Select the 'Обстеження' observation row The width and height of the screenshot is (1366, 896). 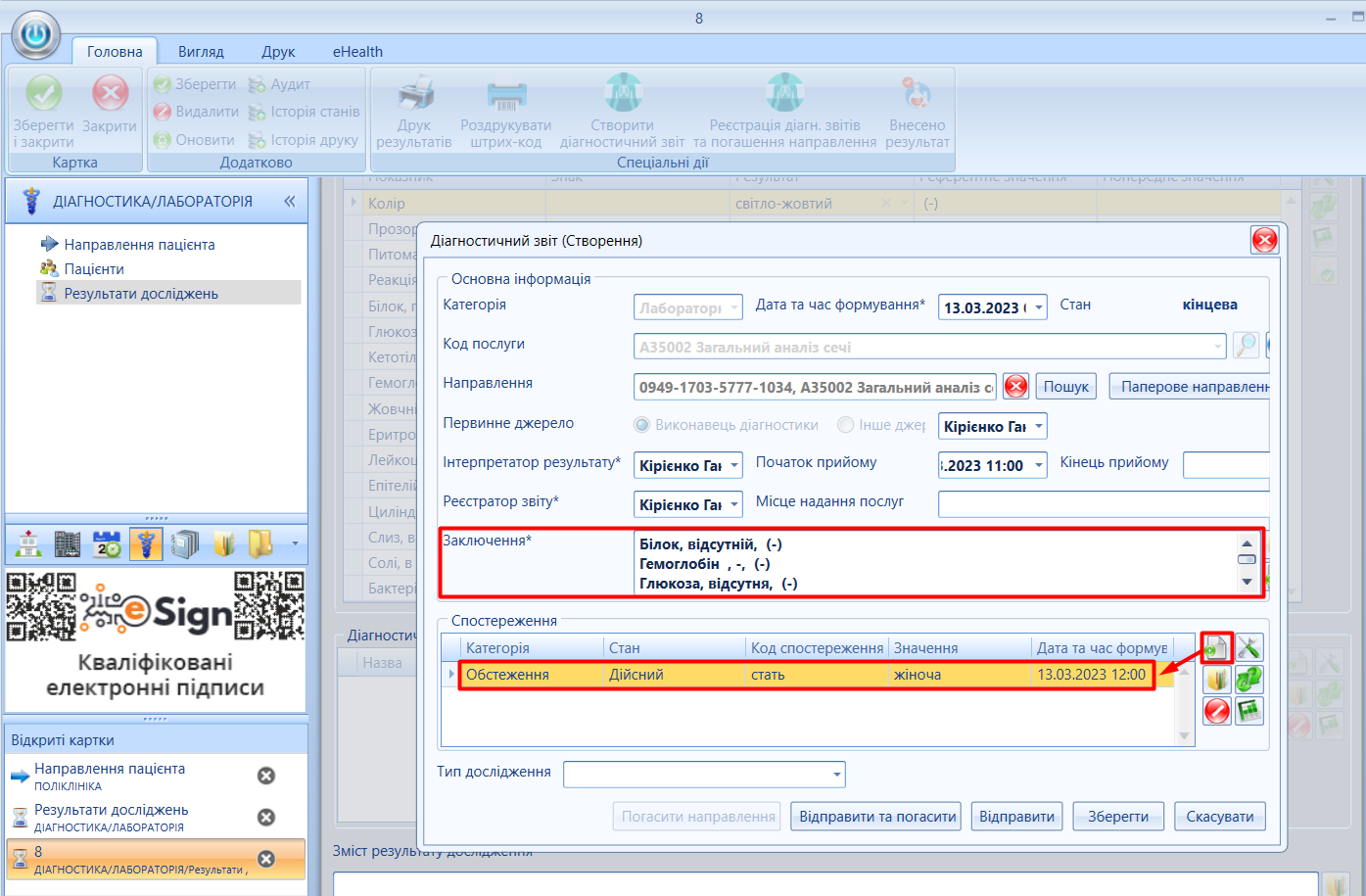[x=807, y=675]
